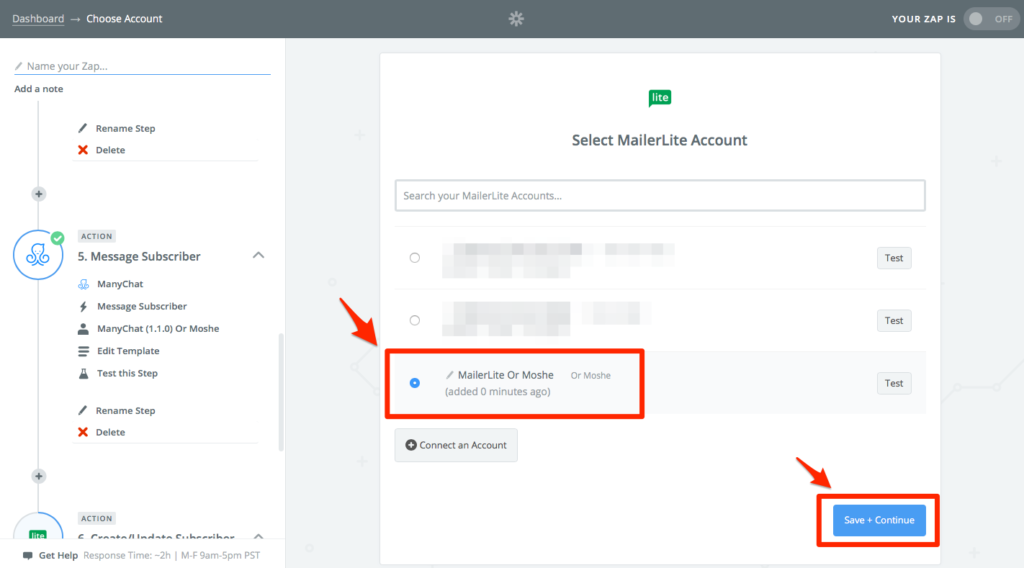Open Edit Template list icon
This screenshot has height=568, width=1024.
point(83,351)
